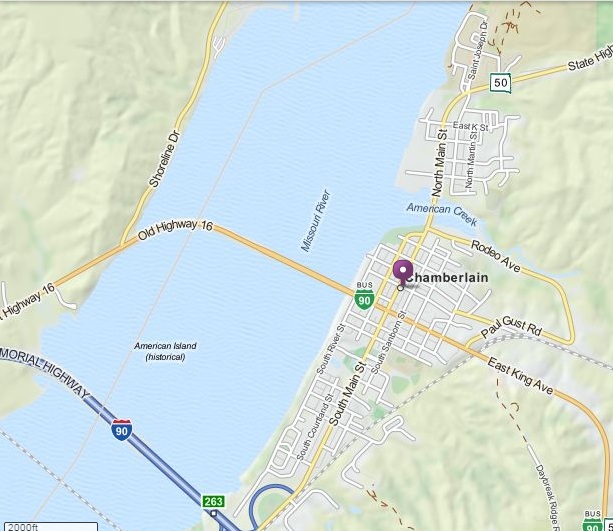Screen dimensions: 613x531
Task: Click the State Highway 50 shield marker
Action: tap(500, 83)
